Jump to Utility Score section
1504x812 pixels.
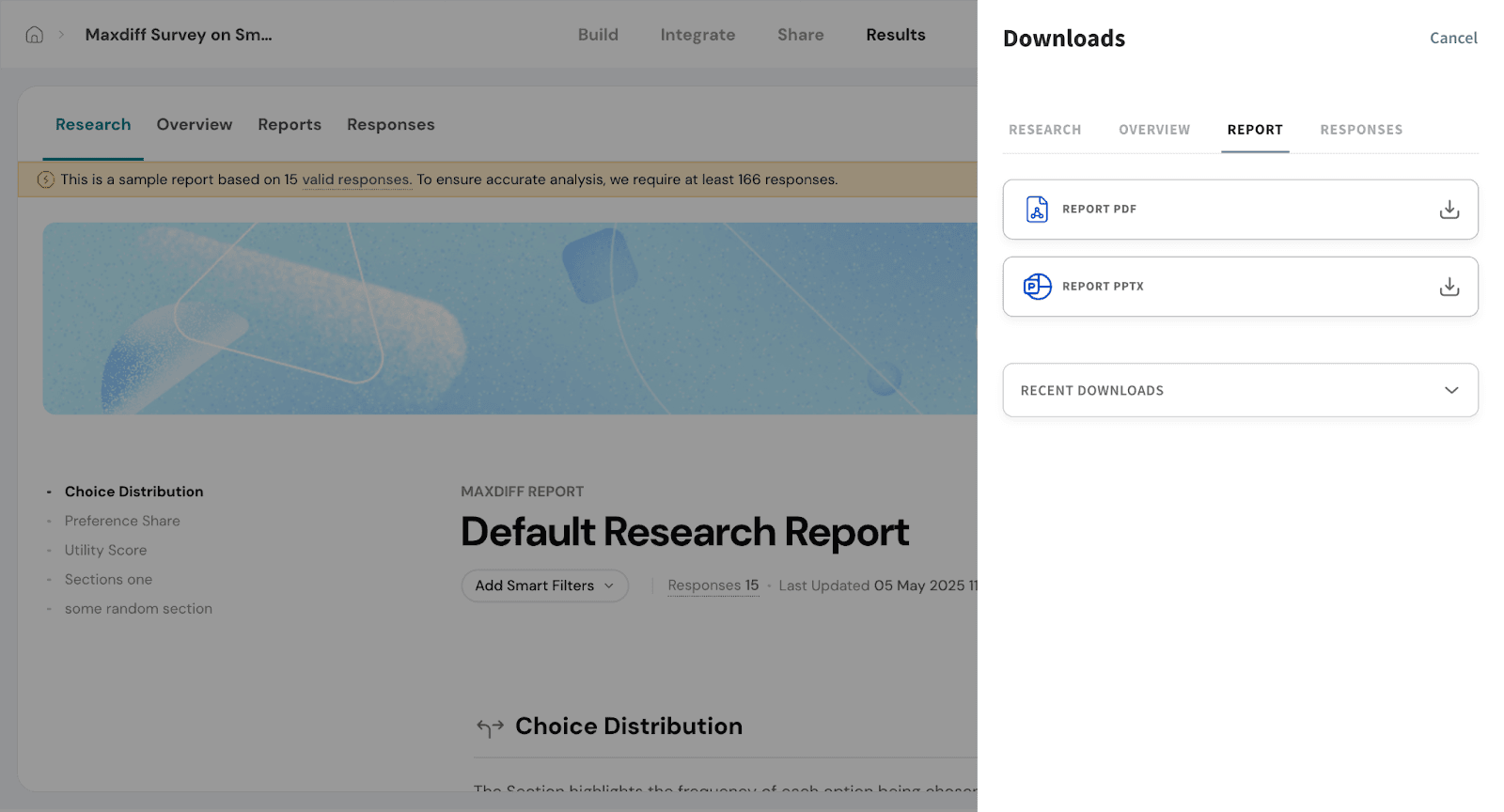(105, 550)
